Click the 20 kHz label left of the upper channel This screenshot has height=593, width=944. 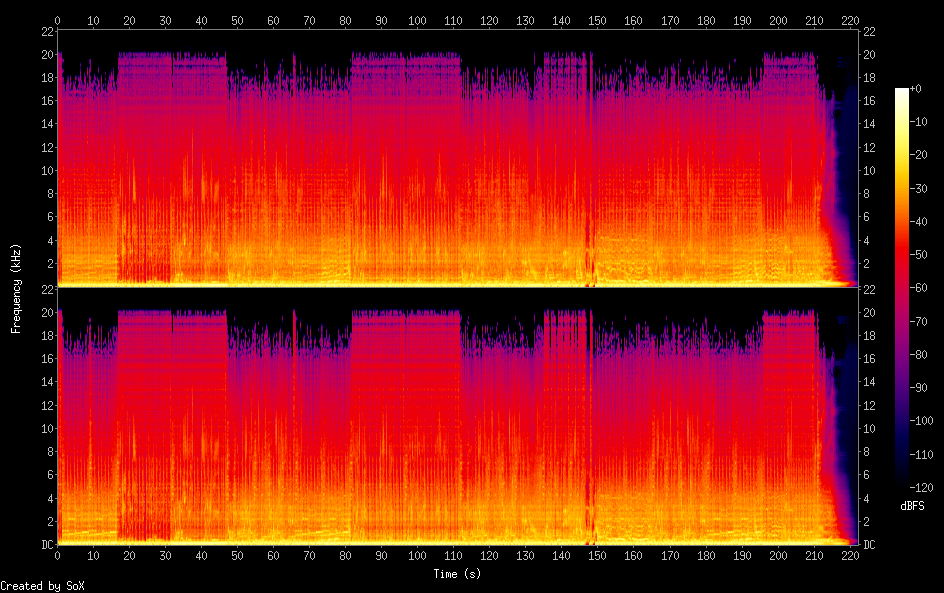pos(45,54)
